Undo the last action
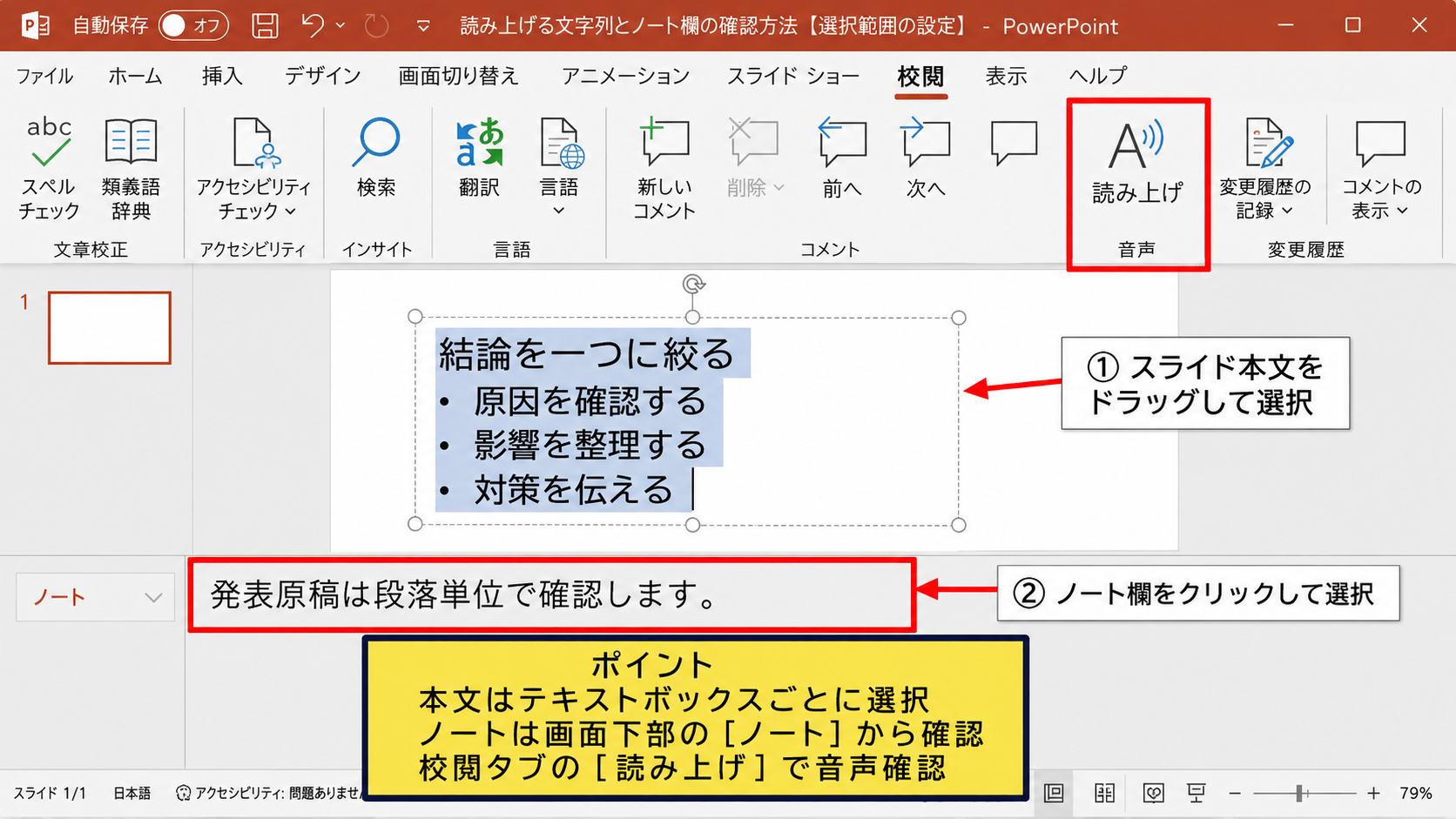This screenshot has width=1456, height=819. point(313,25)
